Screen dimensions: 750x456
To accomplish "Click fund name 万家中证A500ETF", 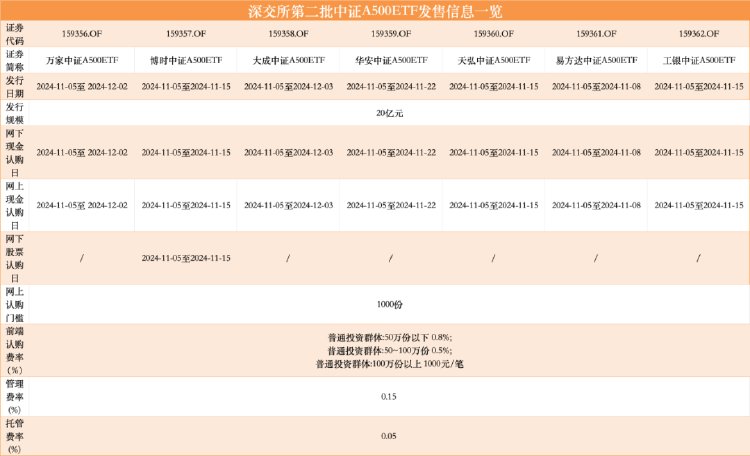I will click(x=82, y=60).
